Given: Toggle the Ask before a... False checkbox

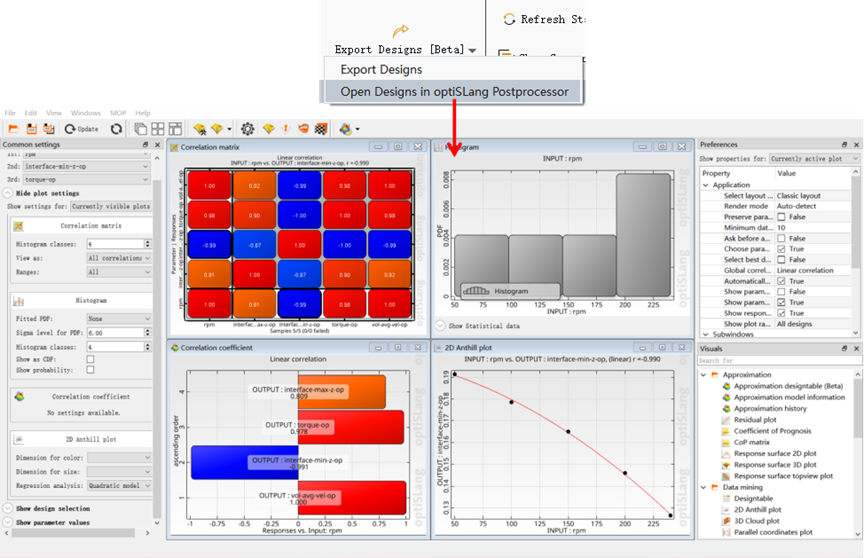Looking at the screenshot, I should pyautogui.click(x=781, y=239).
